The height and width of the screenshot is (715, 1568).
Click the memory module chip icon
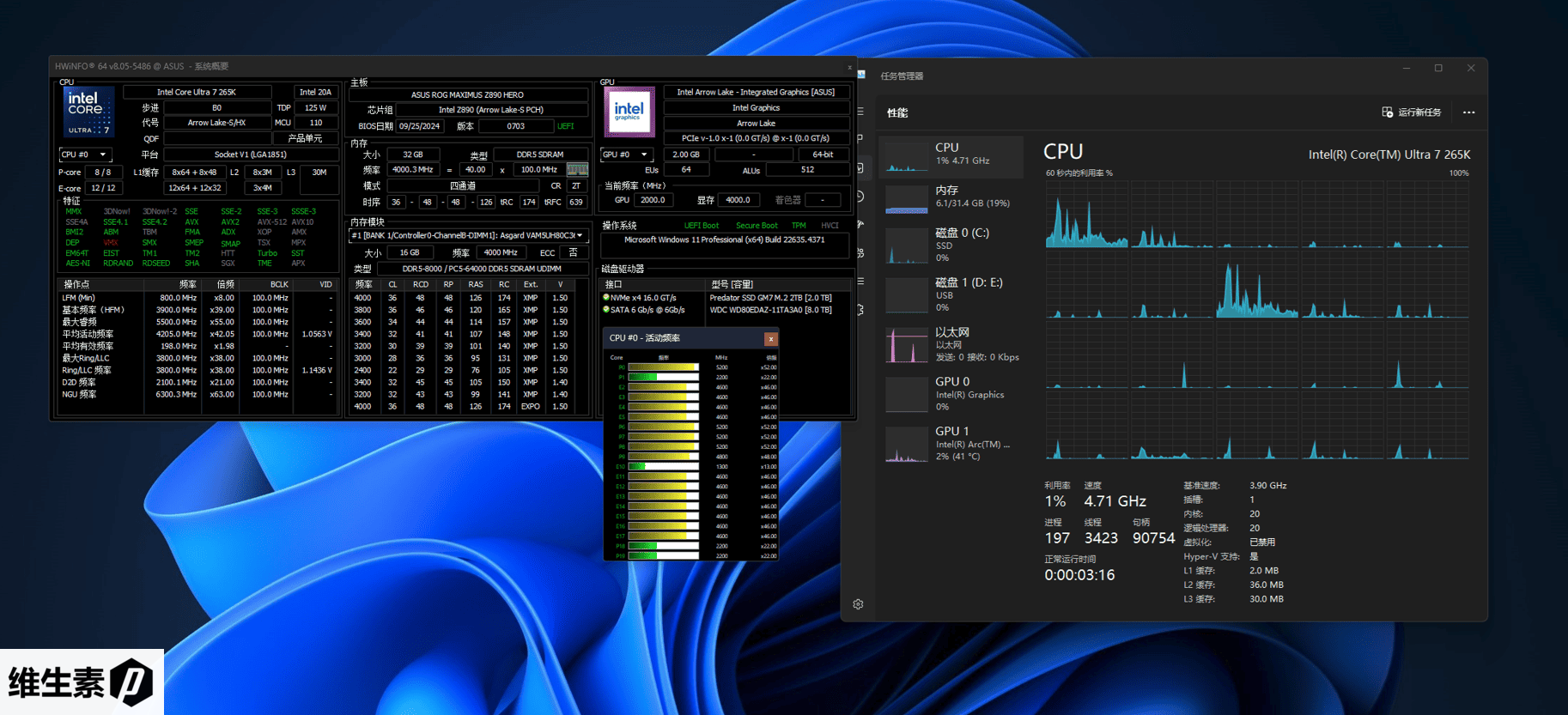pos(577,170)
